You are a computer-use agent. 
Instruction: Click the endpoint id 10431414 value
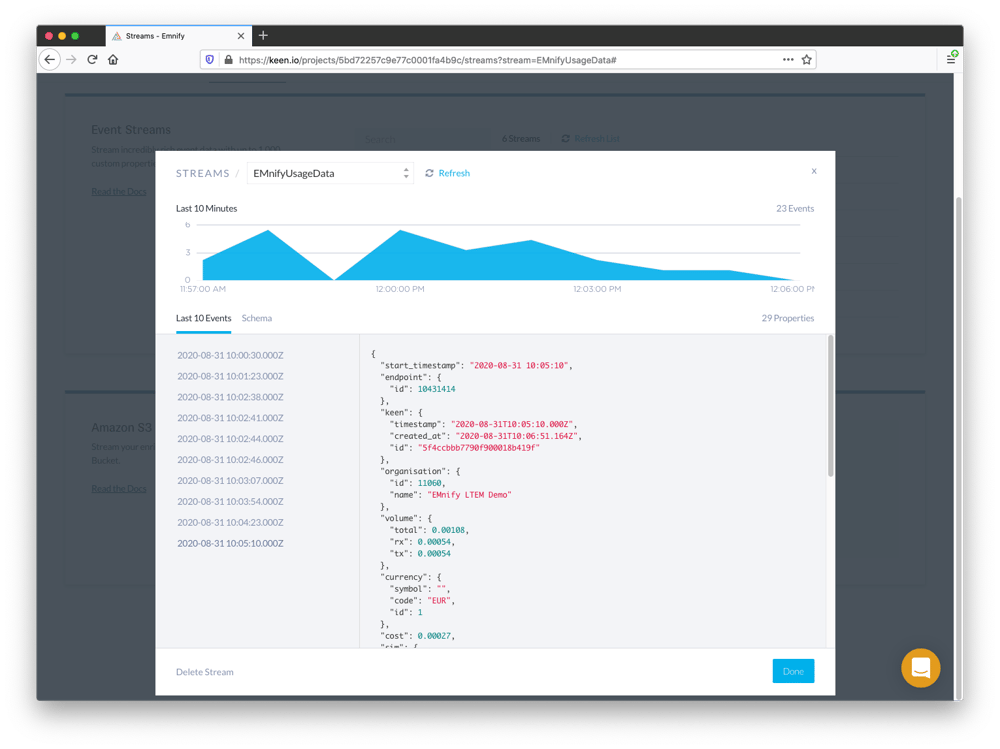436,389
